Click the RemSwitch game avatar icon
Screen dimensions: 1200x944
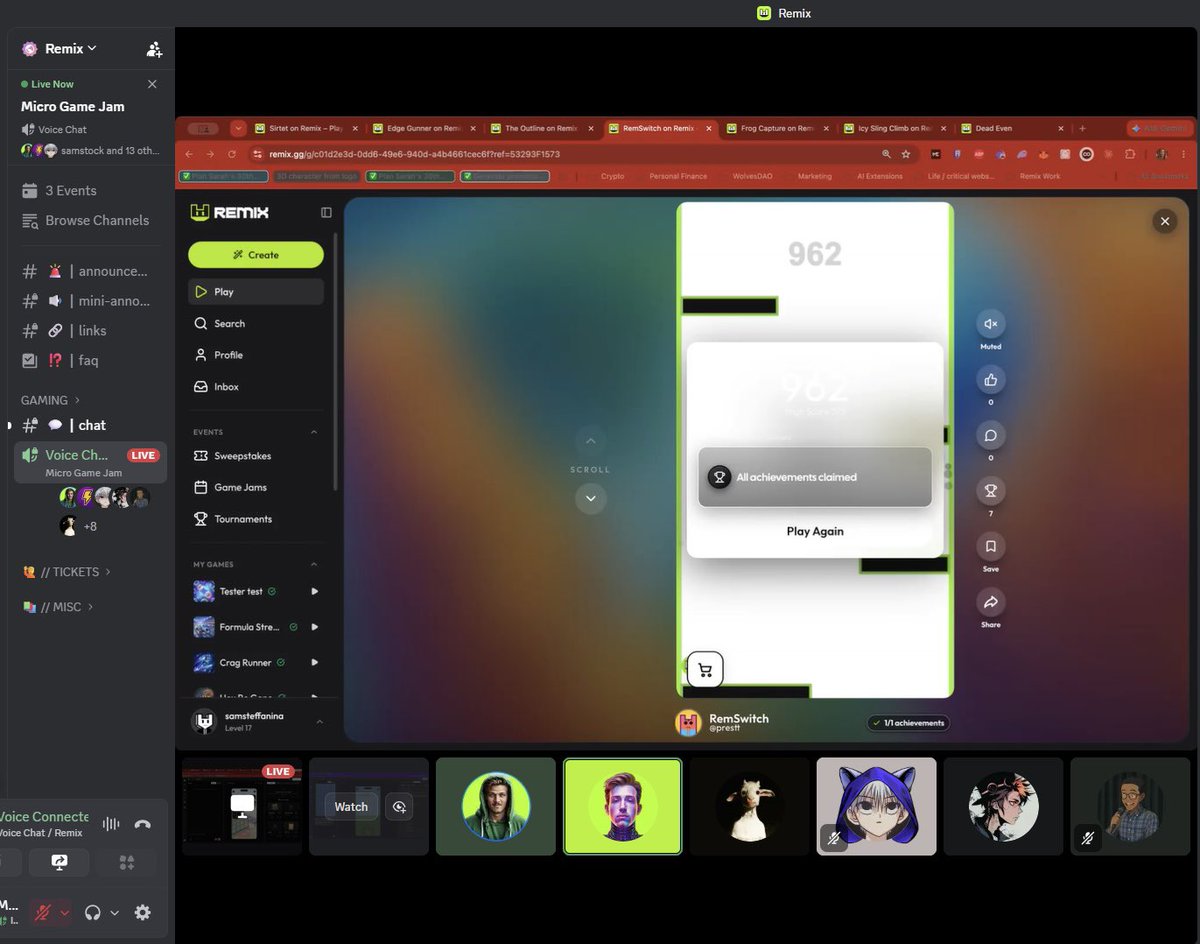click(688, 723)
